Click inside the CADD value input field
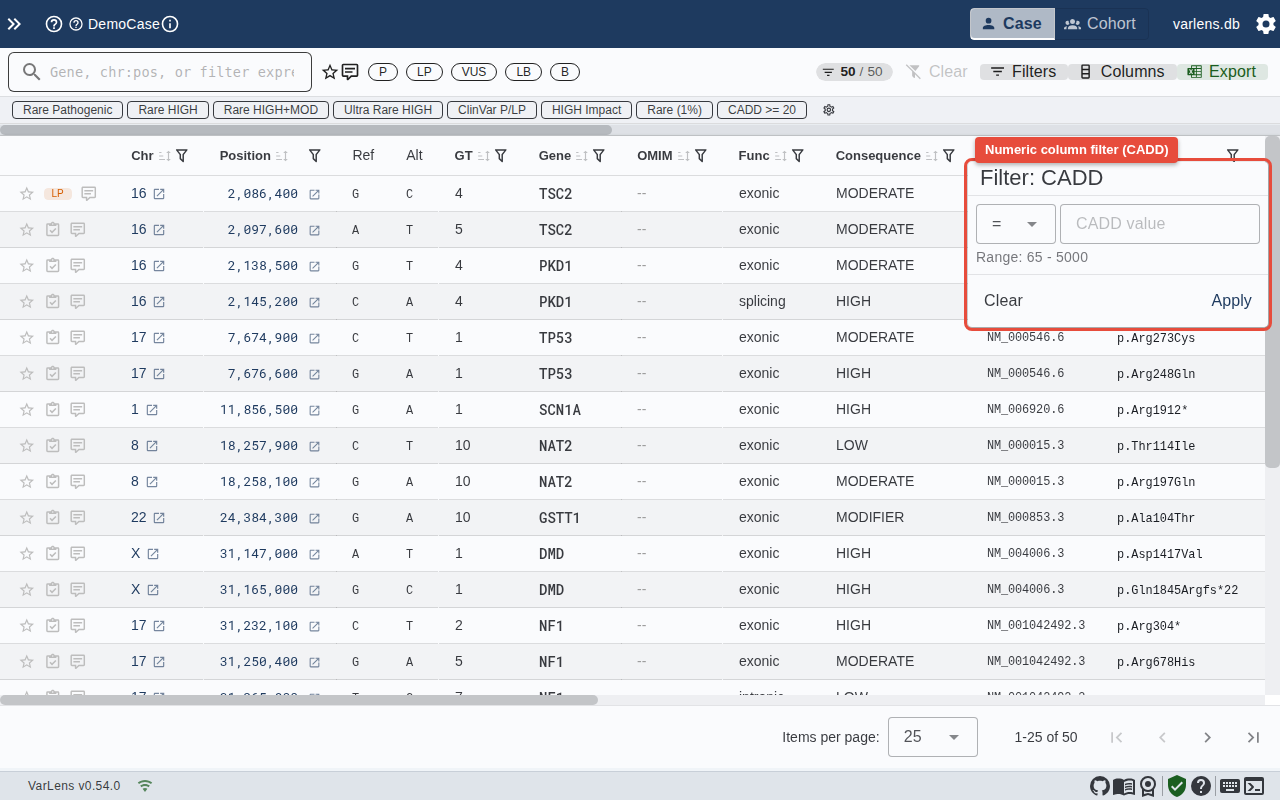This screenshot has height=800, width=1280. 1160,224
